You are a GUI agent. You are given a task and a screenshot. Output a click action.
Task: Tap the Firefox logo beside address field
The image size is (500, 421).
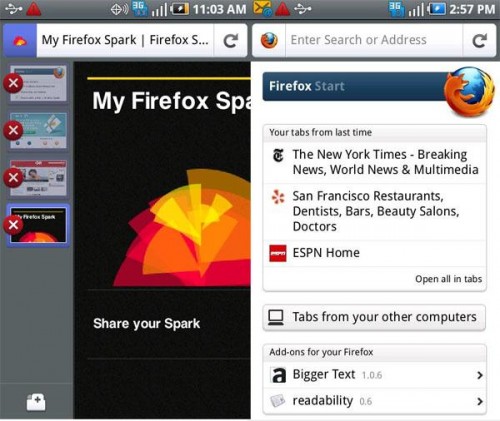click(x=269, y=40)
